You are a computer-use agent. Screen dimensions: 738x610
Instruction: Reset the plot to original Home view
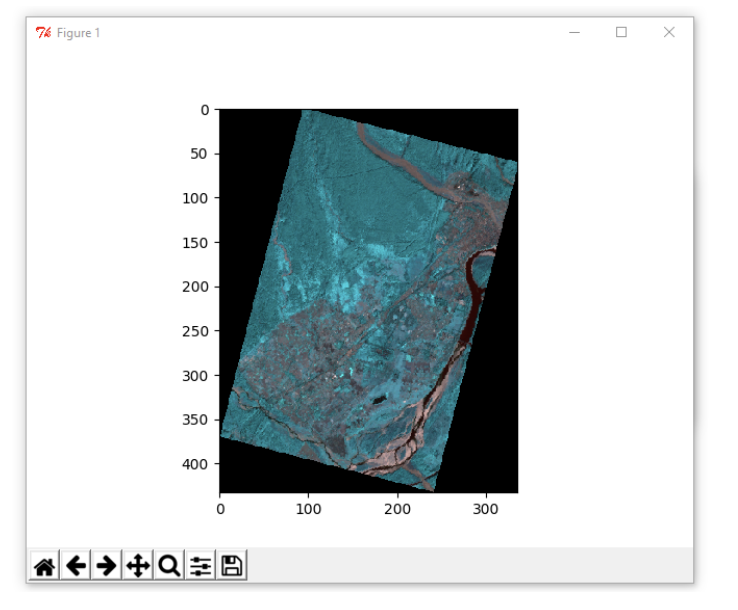coord(45,566)
